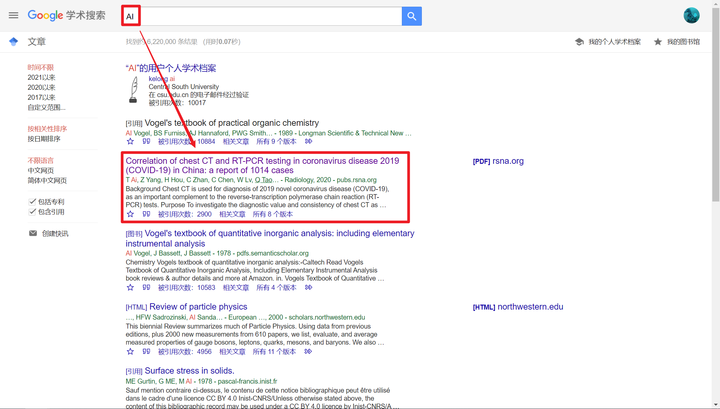Open the user account avatar
Viewport: 720px width, 409px height.
point(691,15)
